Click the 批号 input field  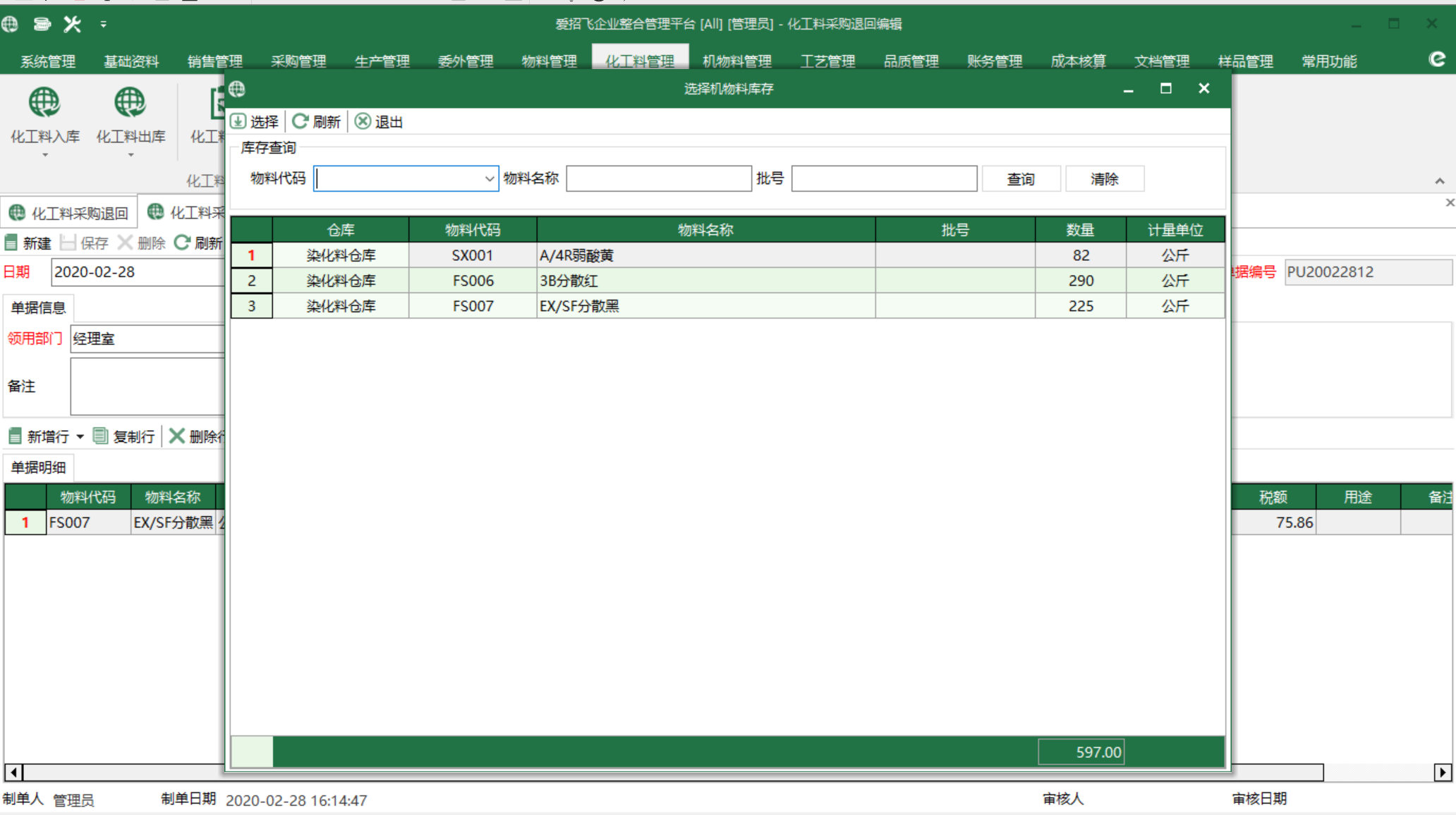point(884,179)
